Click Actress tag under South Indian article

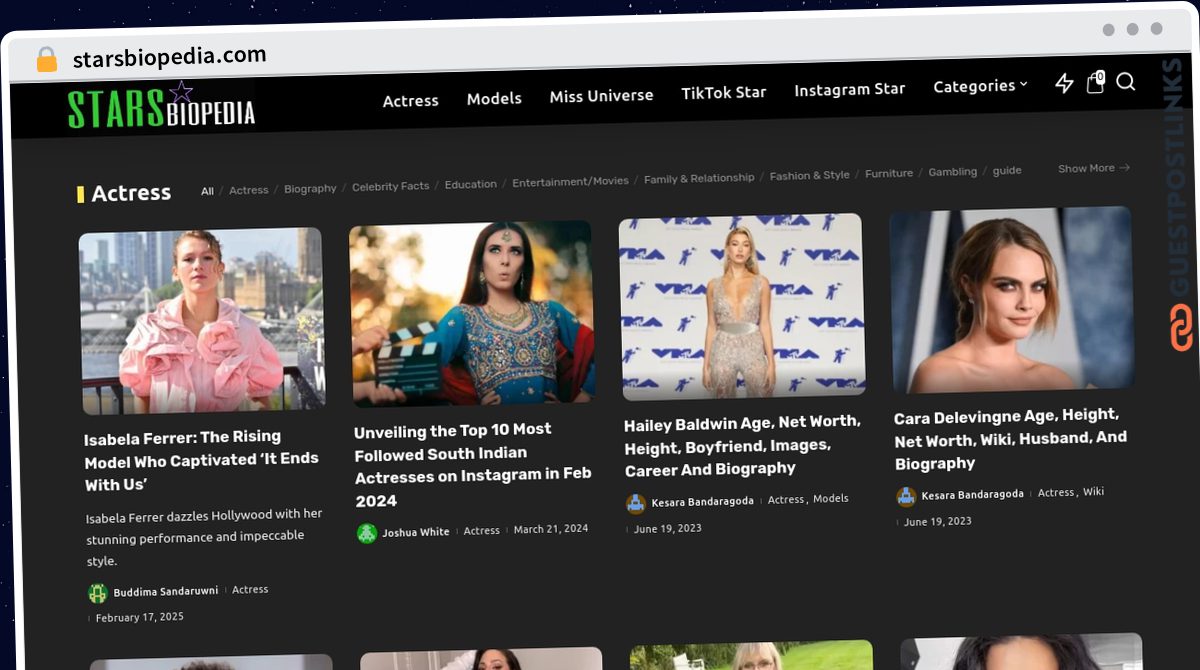tap(482, 530)
